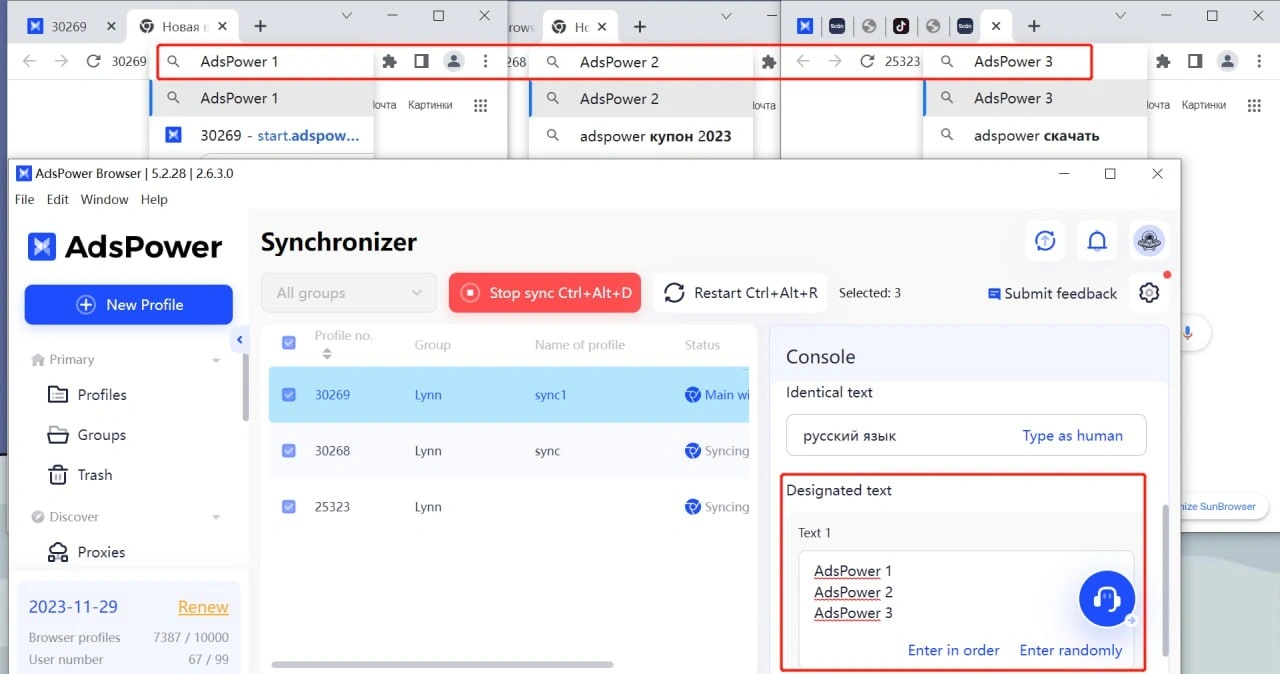Open the File menu

click(x=25, y=199)
